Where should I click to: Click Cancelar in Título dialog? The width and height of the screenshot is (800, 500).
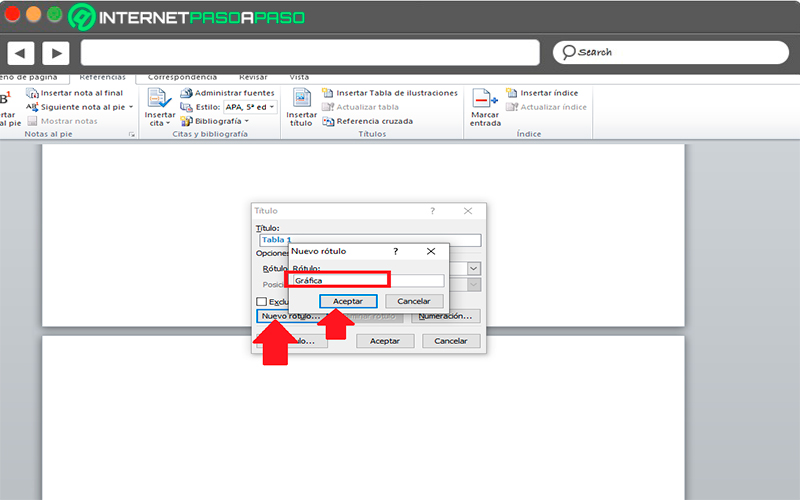coord(451,341)
